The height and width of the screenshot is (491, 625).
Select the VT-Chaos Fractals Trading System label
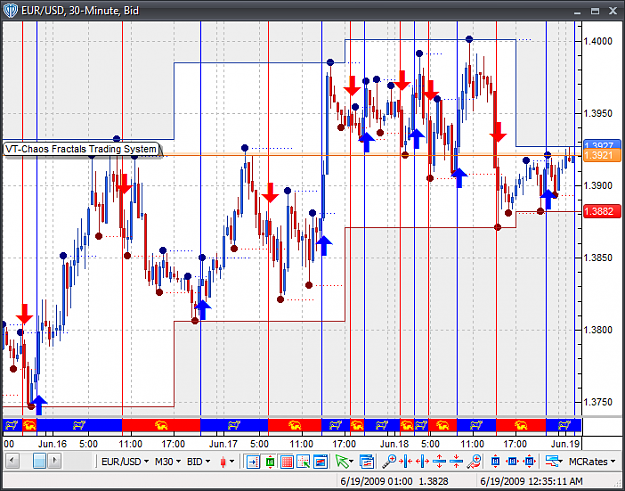pos(81,149)
